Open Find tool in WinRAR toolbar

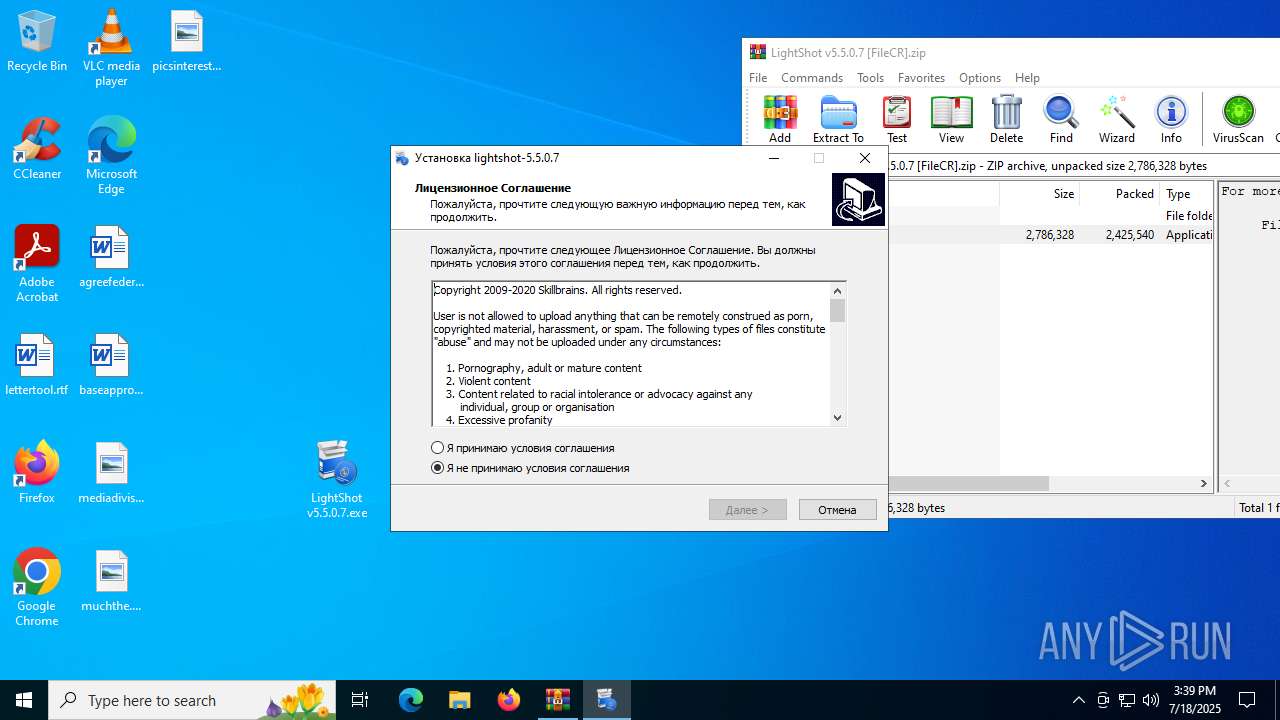1061,119
